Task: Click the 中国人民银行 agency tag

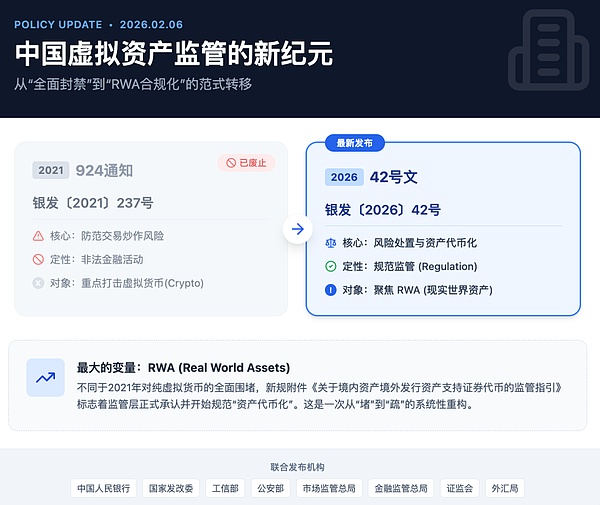Action: click(103, 489)
